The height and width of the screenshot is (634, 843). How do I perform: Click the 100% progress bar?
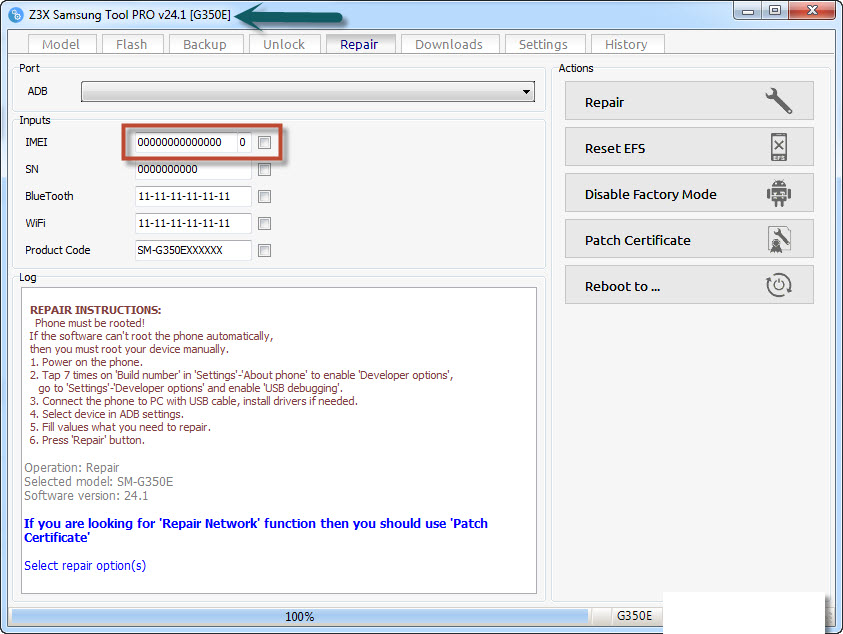[x=300, y=616]
